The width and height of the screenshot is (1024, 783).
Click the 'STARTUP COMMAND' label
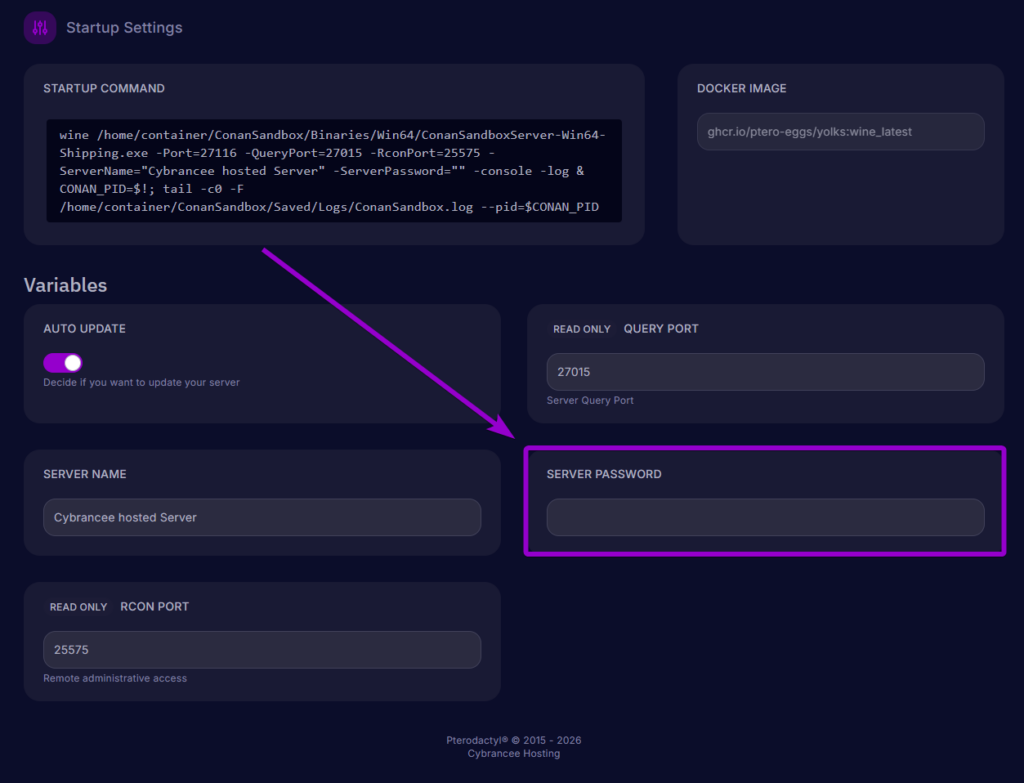tap(104, 88)
